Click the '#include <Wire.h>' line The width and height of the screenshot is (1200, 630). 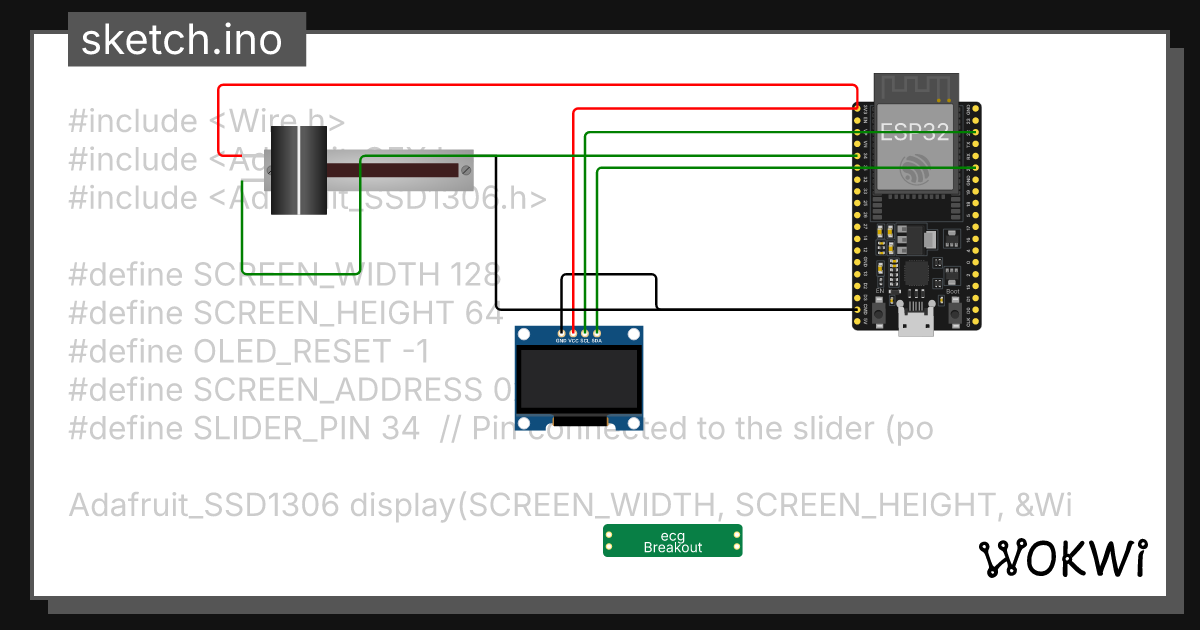tap(207, 122)
